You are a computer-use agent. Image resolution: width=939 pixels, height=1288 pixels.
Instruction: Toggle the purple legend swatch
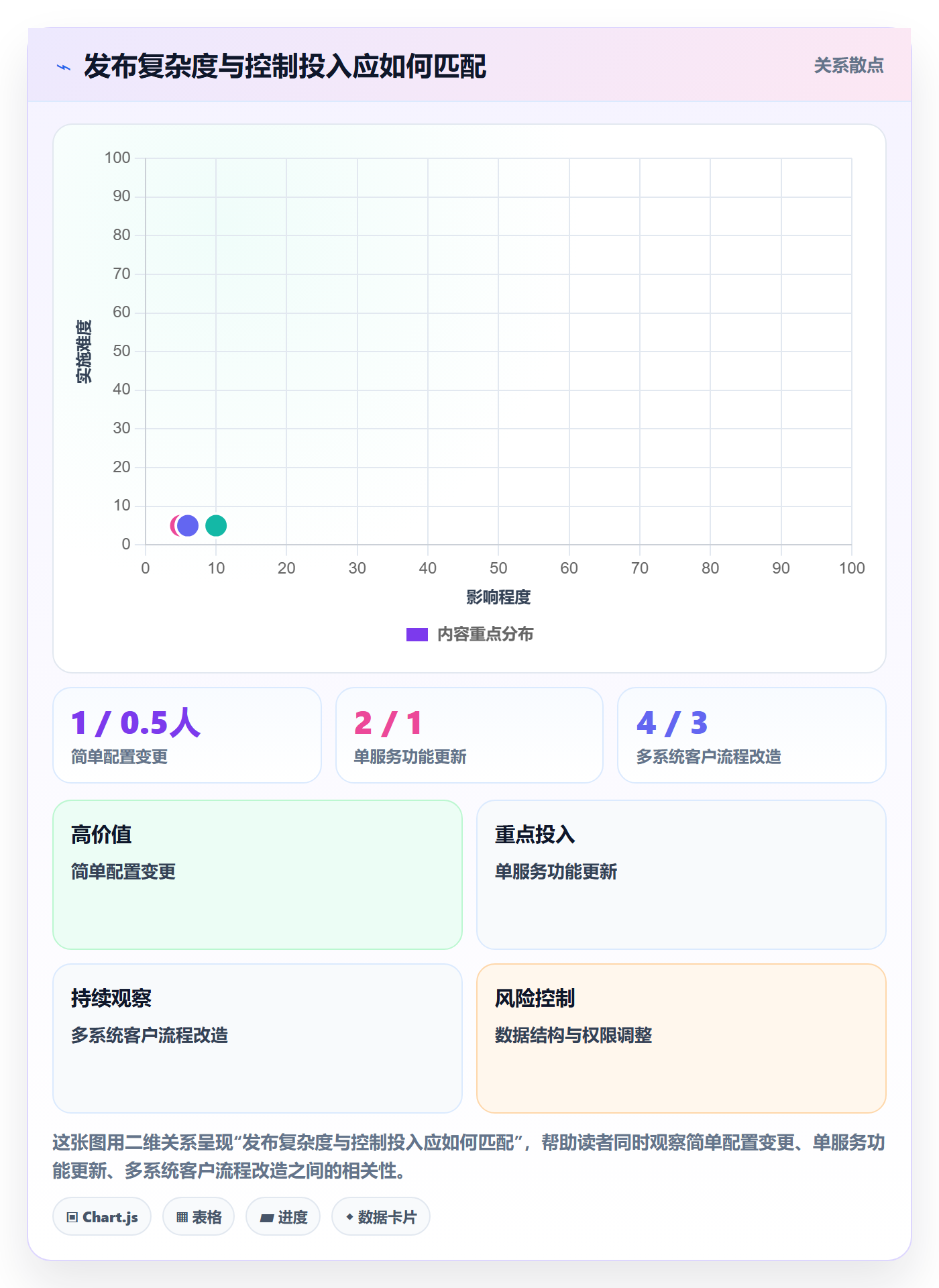tap(417, 635)
